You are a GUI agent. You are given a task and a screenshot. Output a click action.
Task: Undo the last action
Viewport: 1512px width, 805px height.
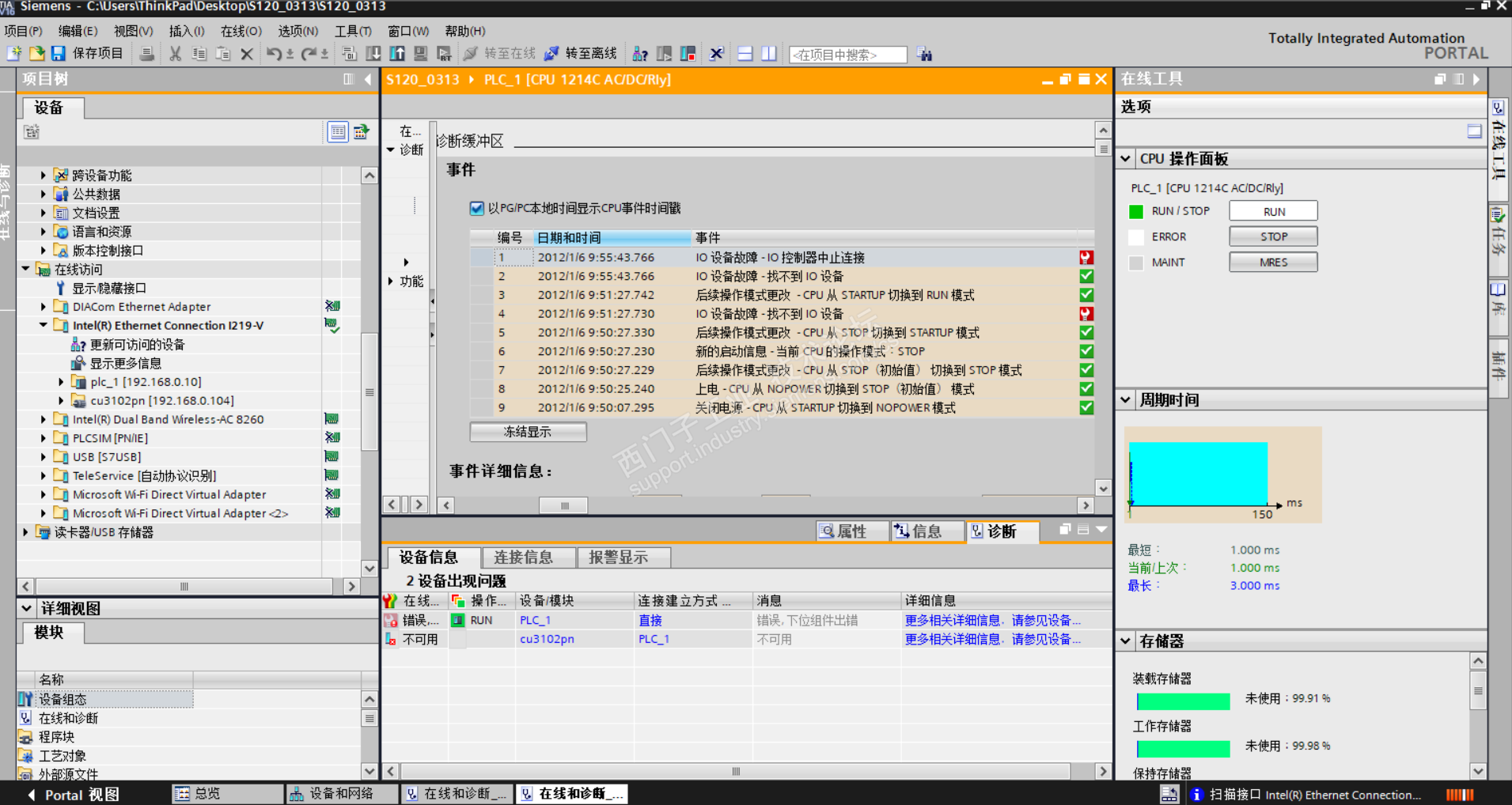(x=274, y=54)
